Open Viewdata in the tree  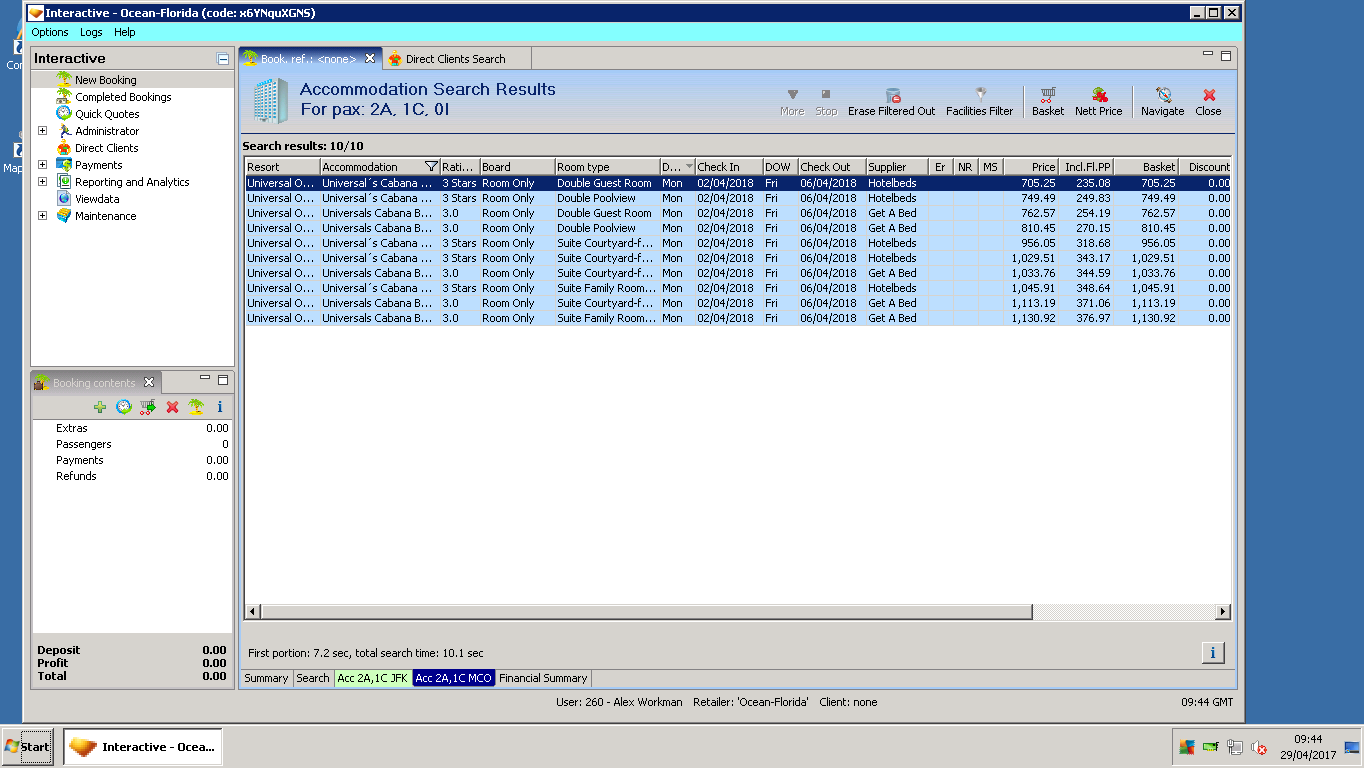[x=98, y=199]
